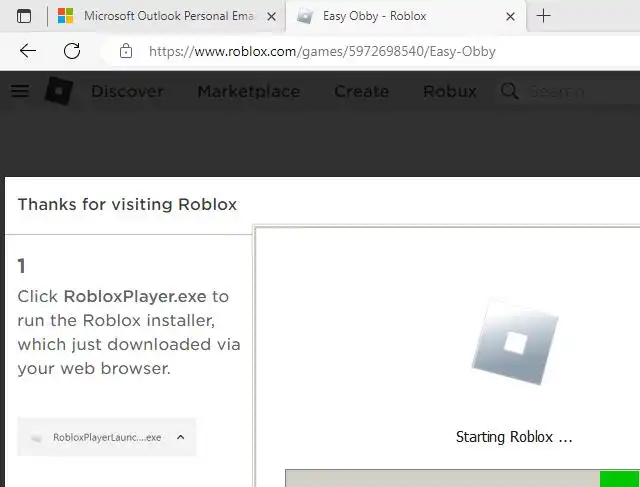This screenshot has width=640, height=487.
Task: Click the Microsoft Outlook tab favicon
Action: (65, 16)
